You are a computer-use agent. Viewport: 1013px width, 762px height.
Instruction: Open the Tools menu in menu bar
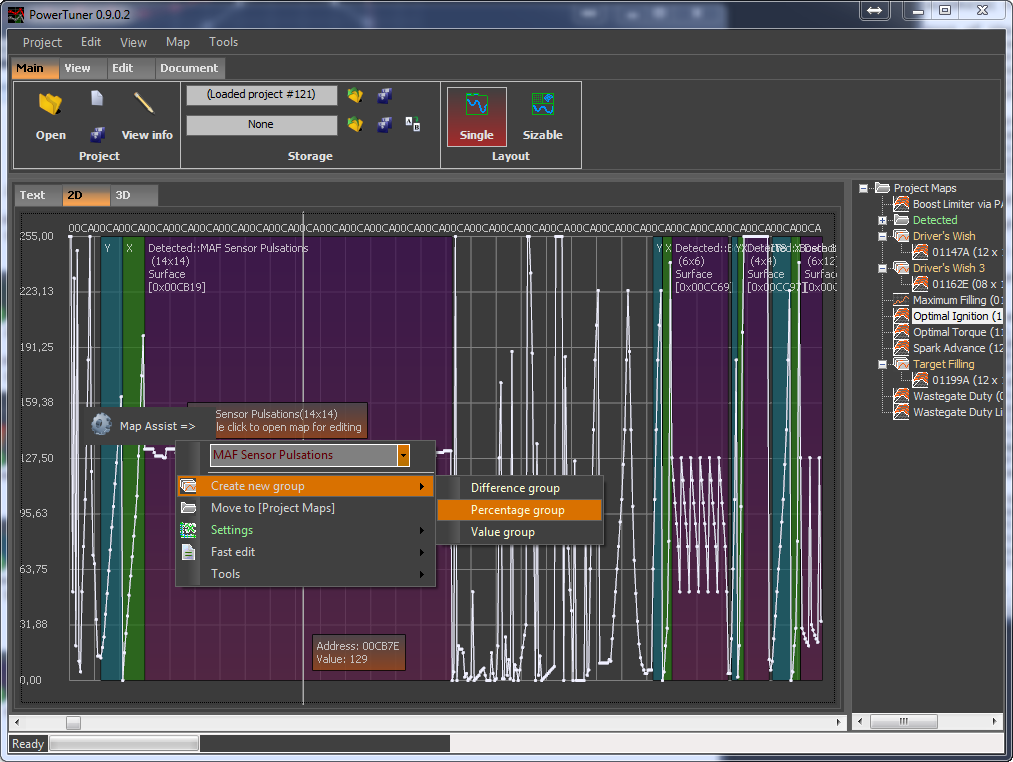tap(224, 42)
